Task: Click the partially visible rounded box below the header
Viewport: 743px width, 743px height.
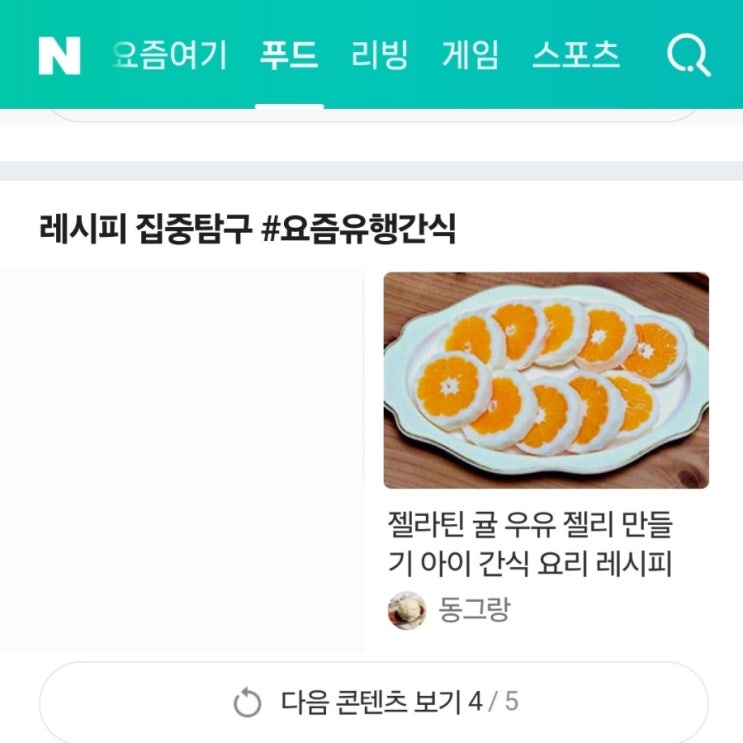Action: 372,118
